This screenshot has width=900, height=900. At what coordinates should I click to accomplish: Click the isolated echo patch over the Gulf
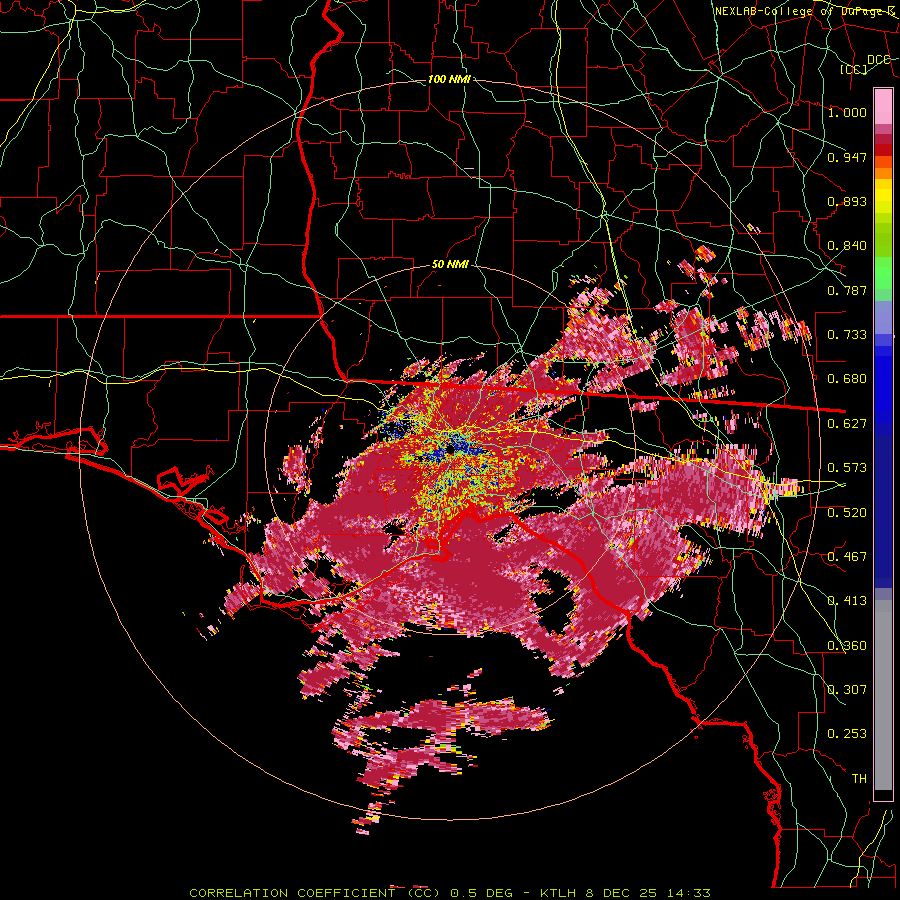442,738
